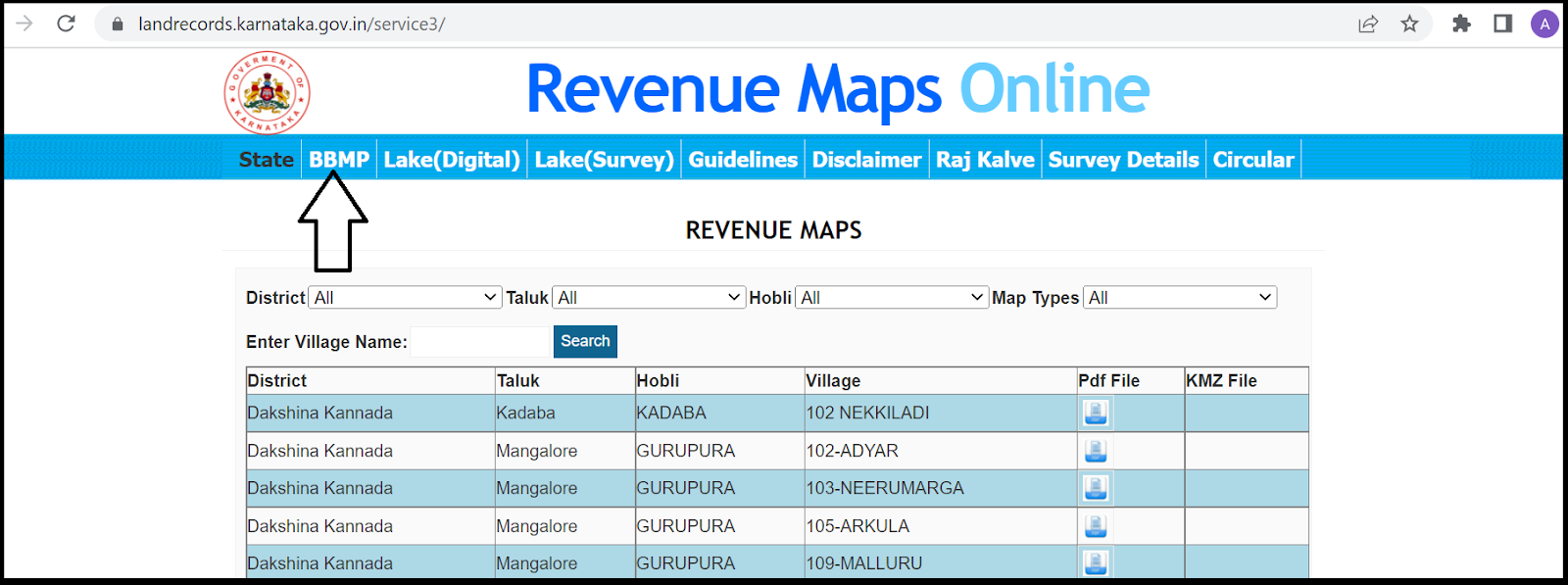Click the REVENUE MAPS heading

coord(774,230)
